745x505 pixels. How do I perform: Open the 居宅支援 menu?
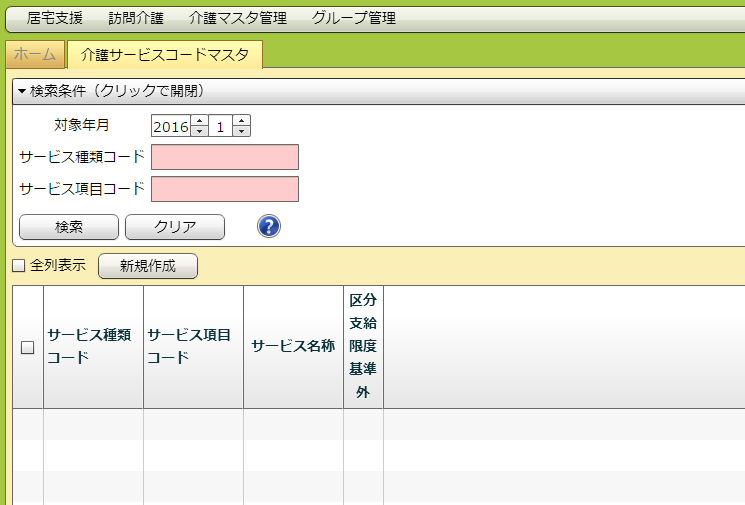coord(55,18)
